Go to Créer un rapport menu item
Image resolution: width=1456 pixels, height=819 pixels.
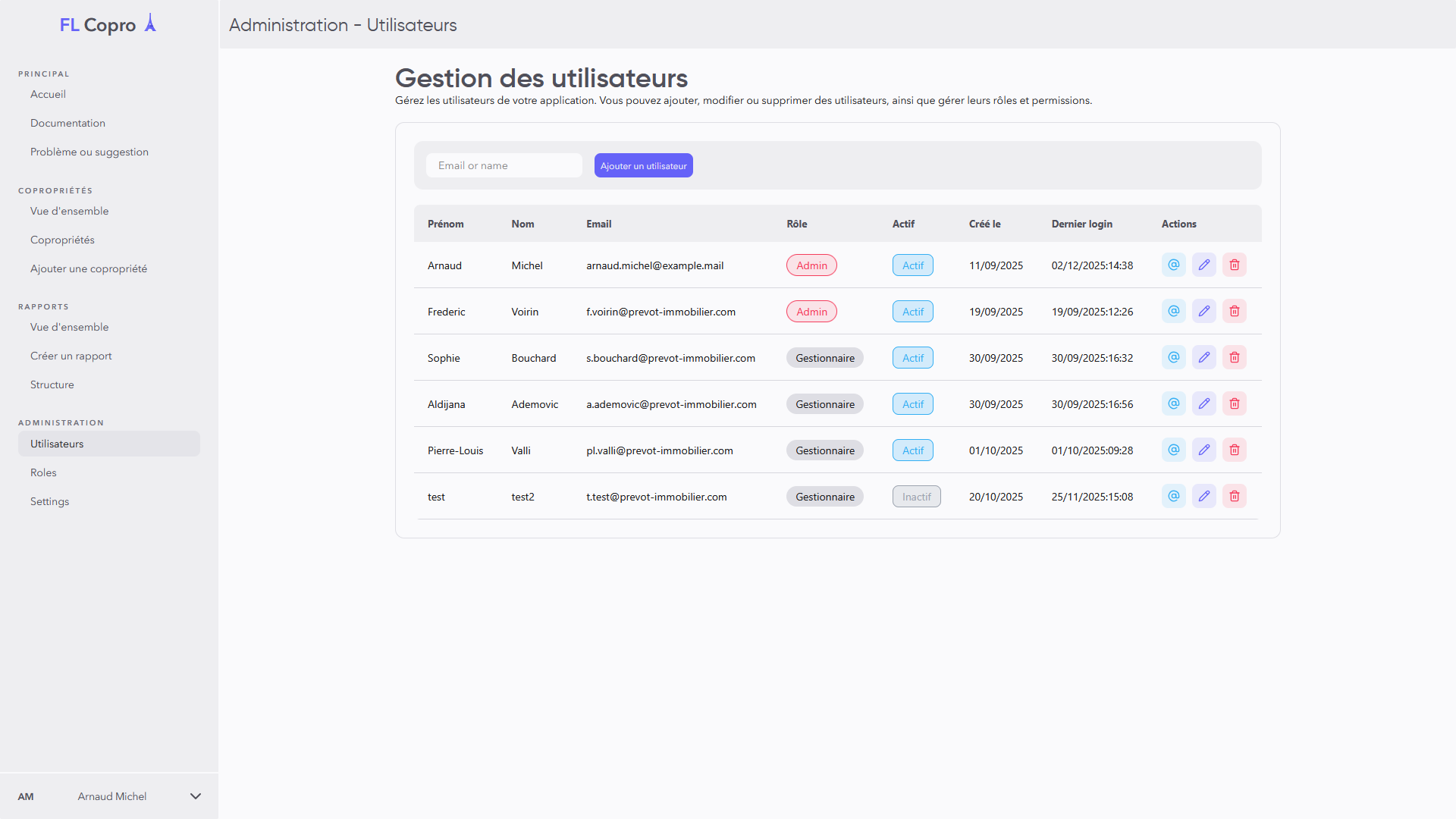point(71,356)
